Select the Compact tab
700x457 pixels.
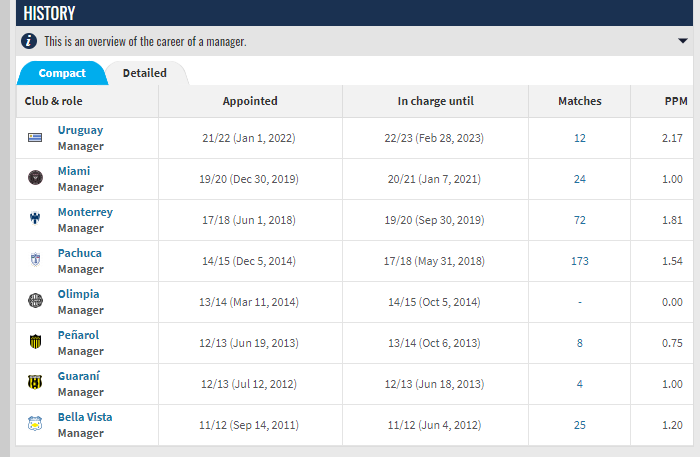pyautogui.click(x=62, y=73)
